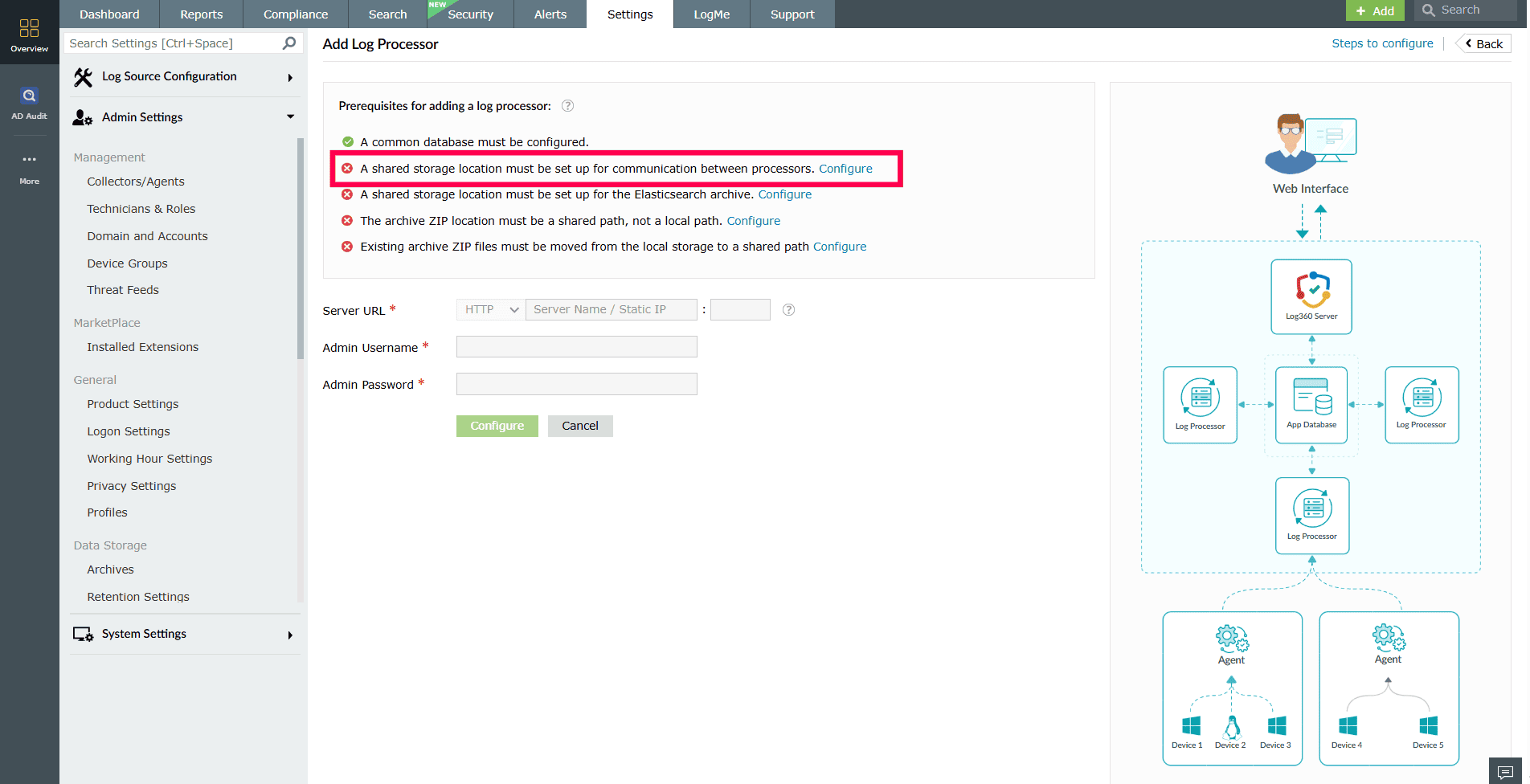1530x784 pixels.
Task: Open help icon beside Server URL port
Action: point(789,310)
